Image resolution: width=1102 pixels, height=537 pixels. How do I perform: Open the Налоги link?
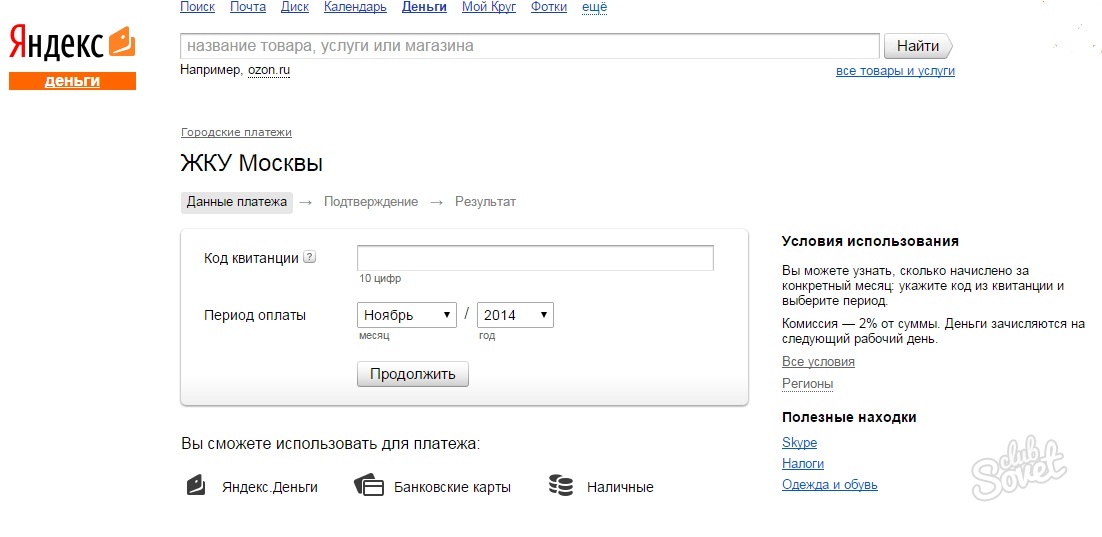click(803, 464)
